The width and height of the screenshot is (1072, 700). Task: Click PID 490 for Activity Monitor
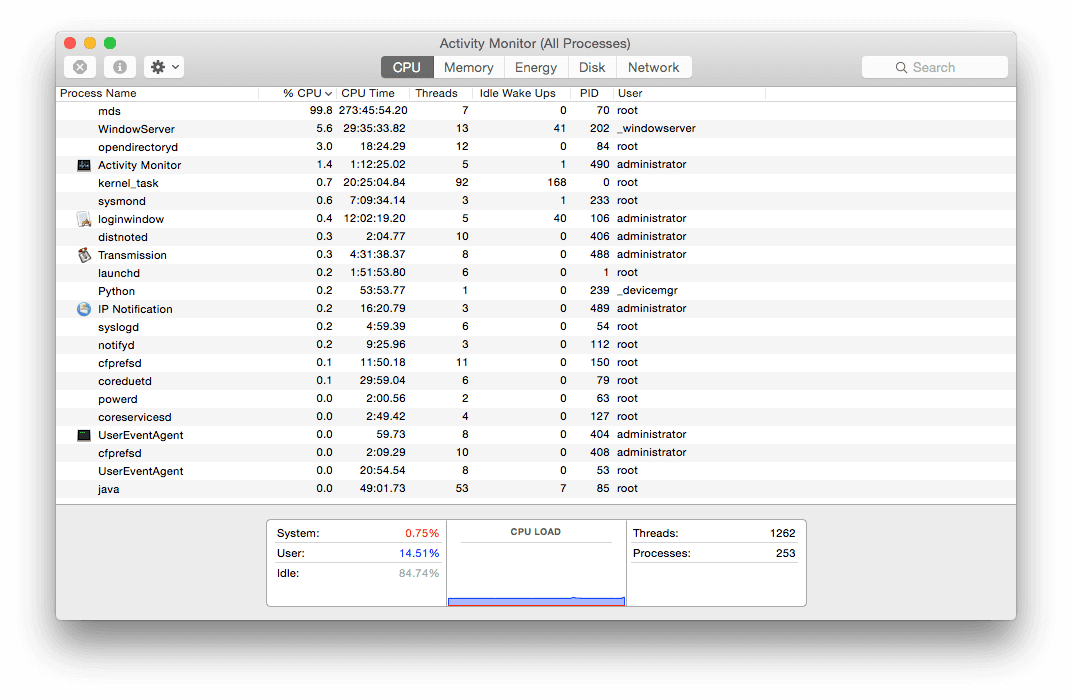(600, 164)
